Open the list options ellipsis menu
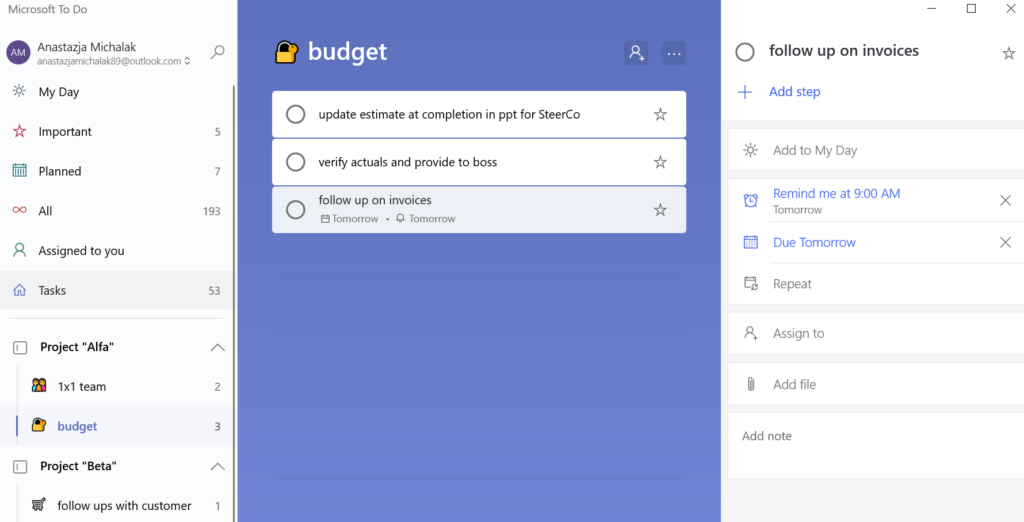Image resolution: width=1024 pixels, height=522 pixels. pos(674,53)
